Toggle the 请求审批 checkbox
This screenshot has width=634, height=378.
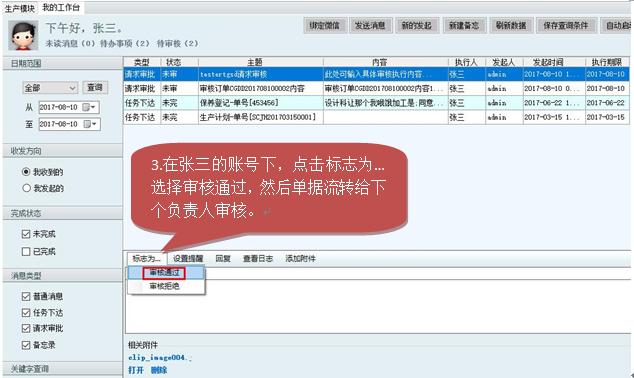click(x=26, y=328)
